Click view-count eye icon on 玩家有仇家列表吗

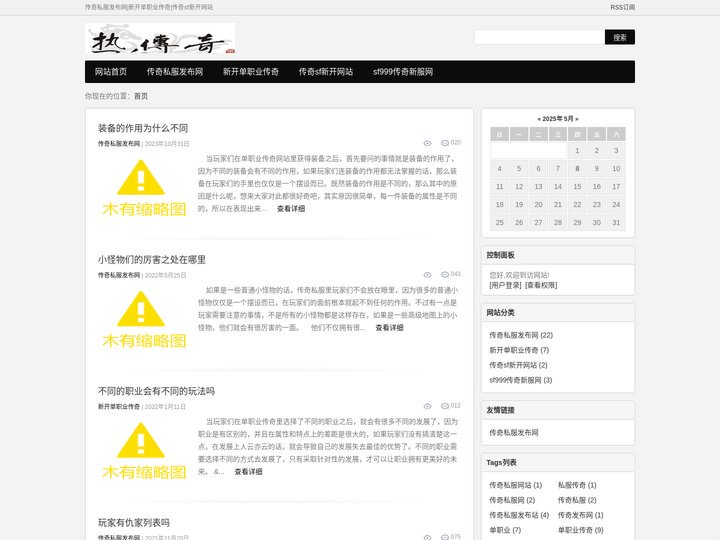pyautogui.click(x=427, y=537)
